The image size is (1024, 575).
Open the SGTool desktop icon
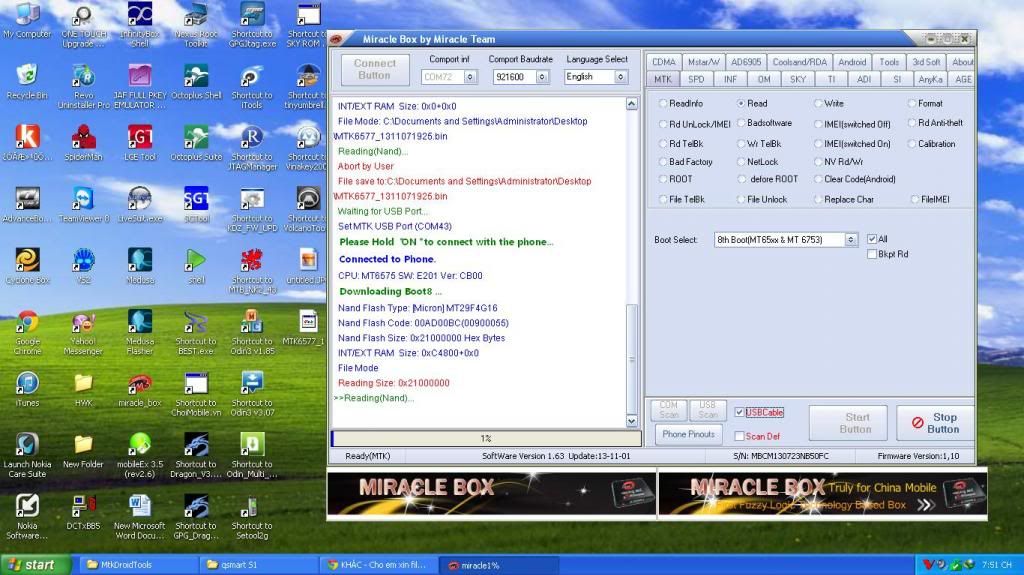(x=196, y=205)
